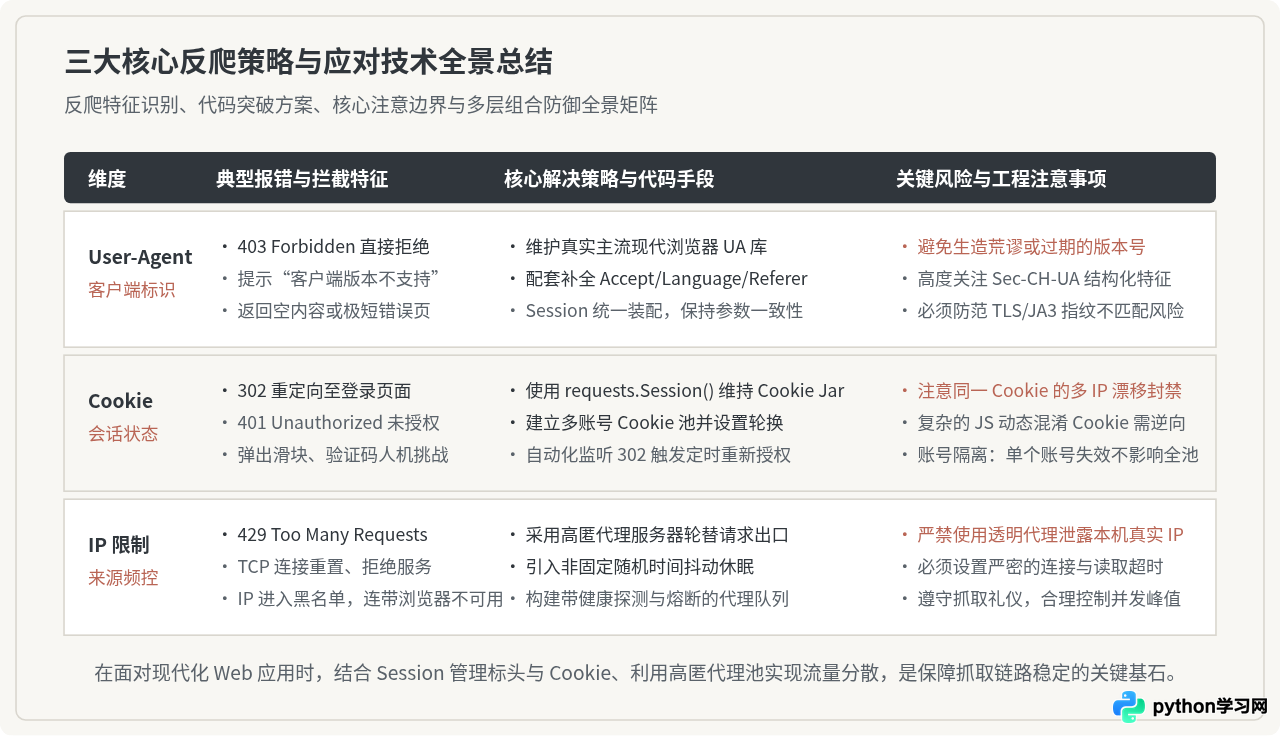Select the "关键风险与工程注意事项" column header

click(x=1001, y=179)
